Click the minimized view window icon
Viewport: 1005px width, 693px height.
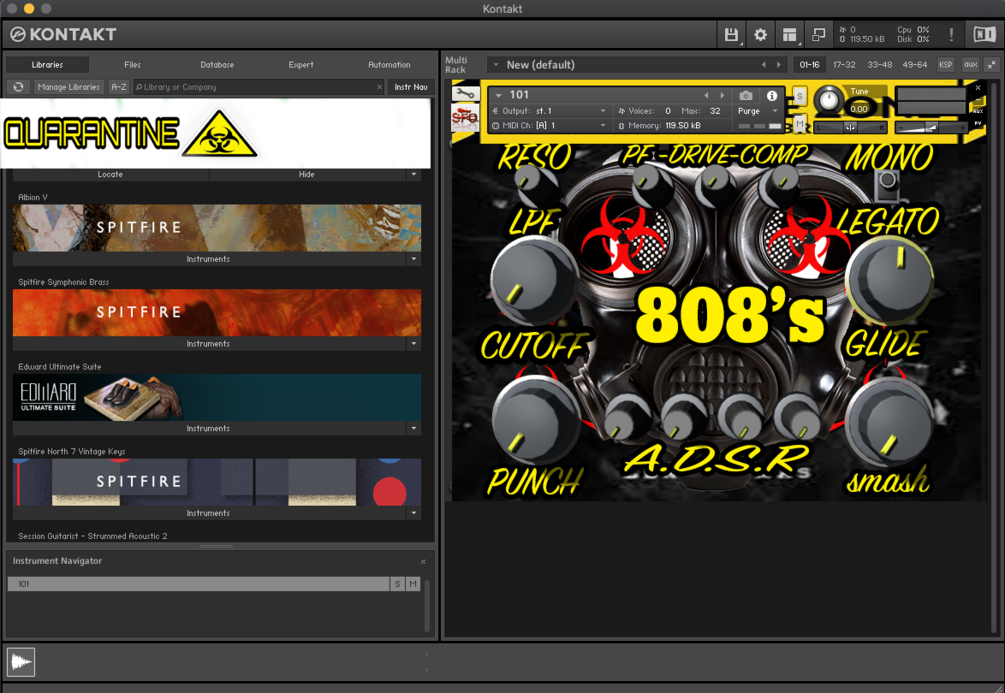point(818,35)
